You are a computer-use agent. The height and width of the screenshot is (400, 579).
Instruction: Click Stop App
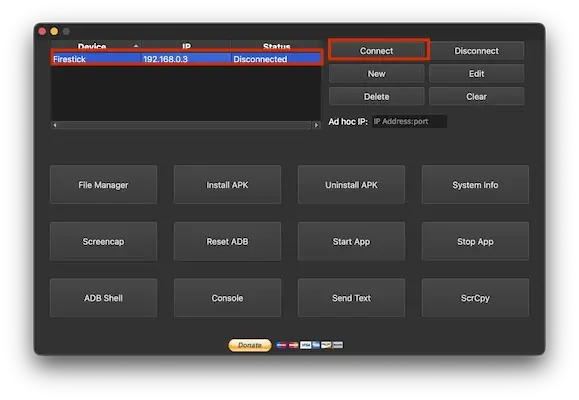pos(475,241)
